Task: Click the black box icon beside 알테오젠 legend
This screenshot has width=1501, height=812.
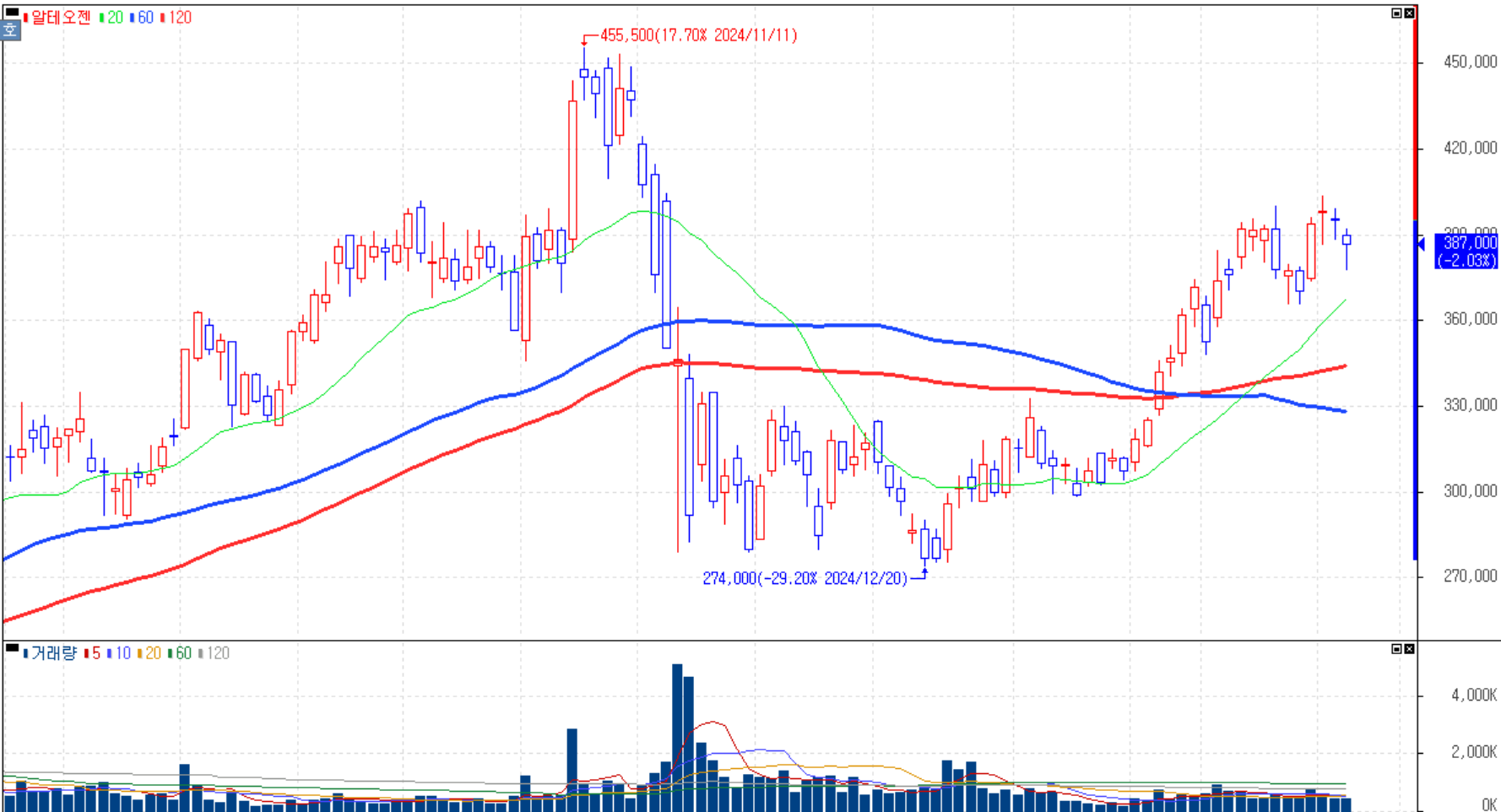Action: pyautogui.click(x=11, y=13)
